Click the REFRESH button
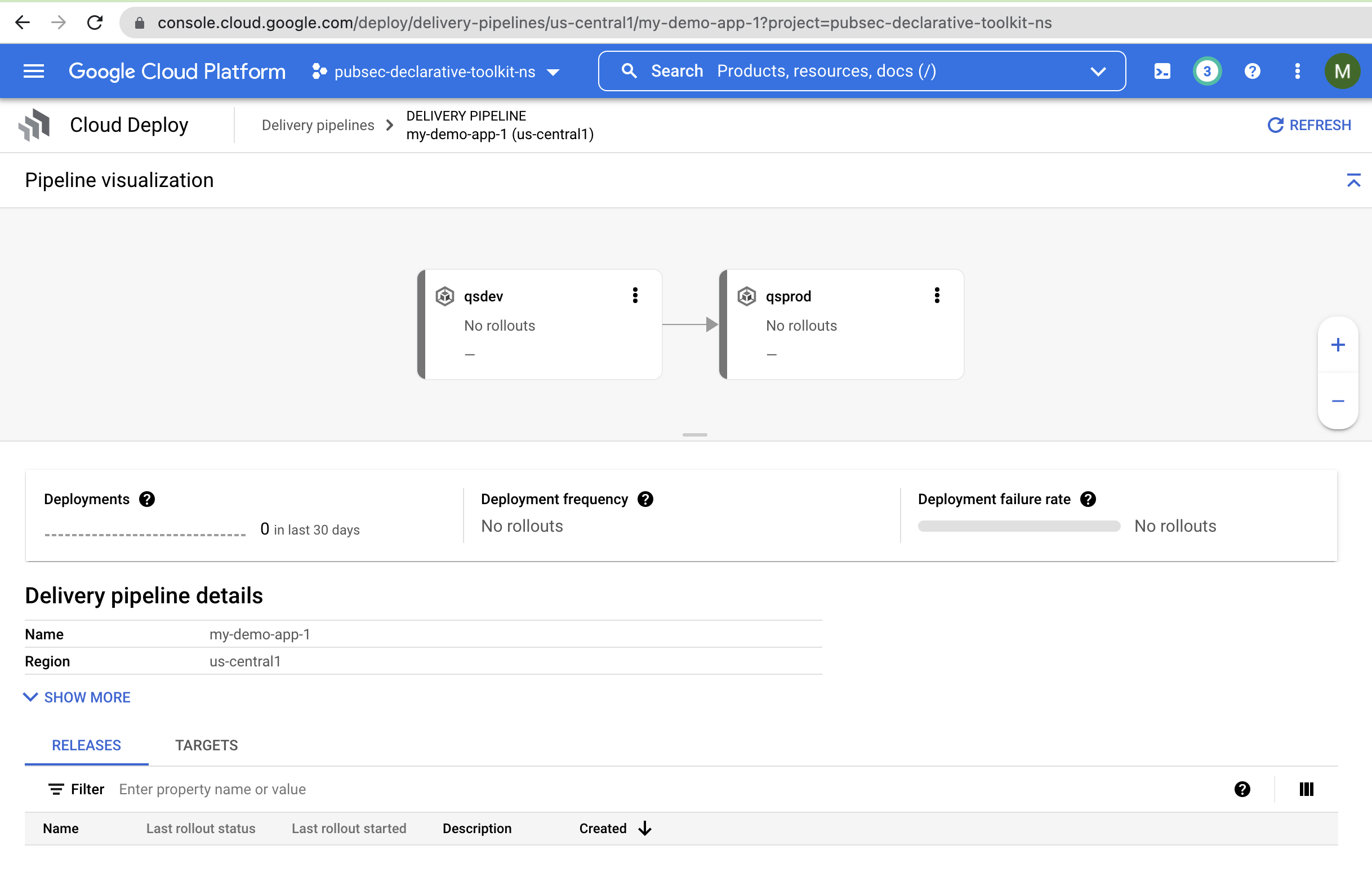 click(1309, 125)
